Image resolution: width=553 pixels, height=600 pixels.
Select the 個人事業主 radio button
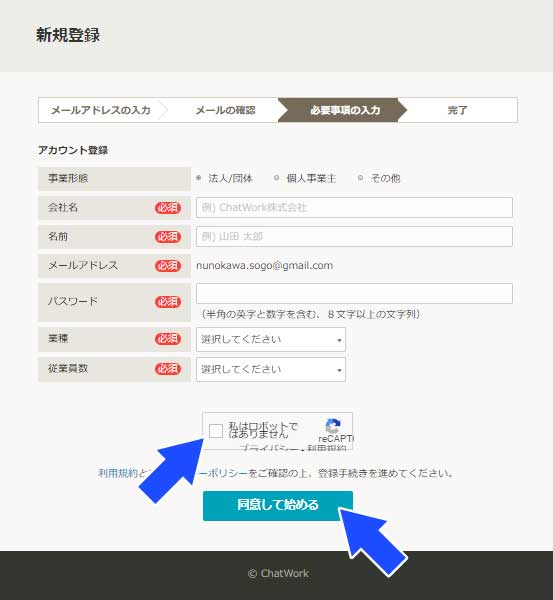(277, 178)
